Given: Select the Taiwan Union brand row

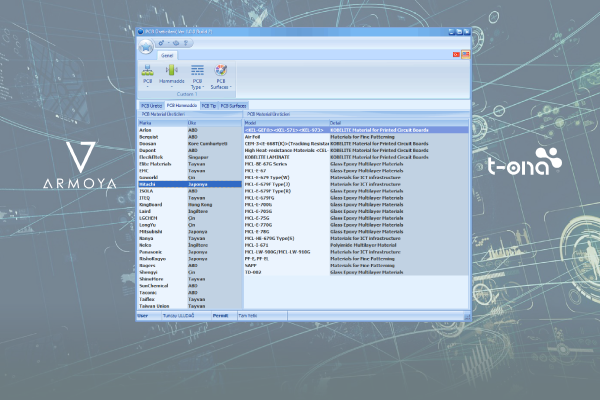Looking at the screenshot, I should [x=190, y=306].
